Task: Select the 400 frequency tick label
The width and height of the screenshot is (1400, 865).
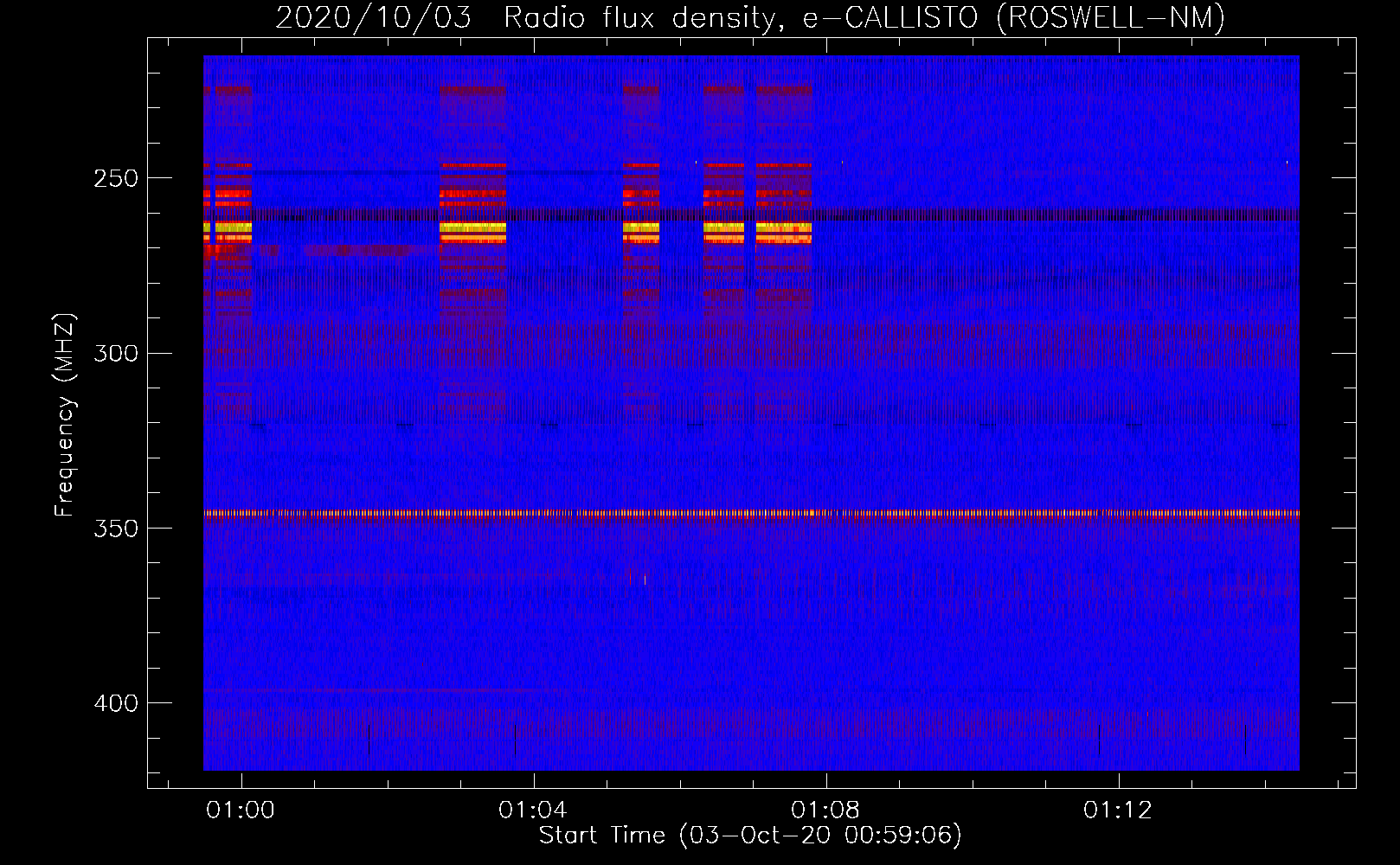Action: 116,703
